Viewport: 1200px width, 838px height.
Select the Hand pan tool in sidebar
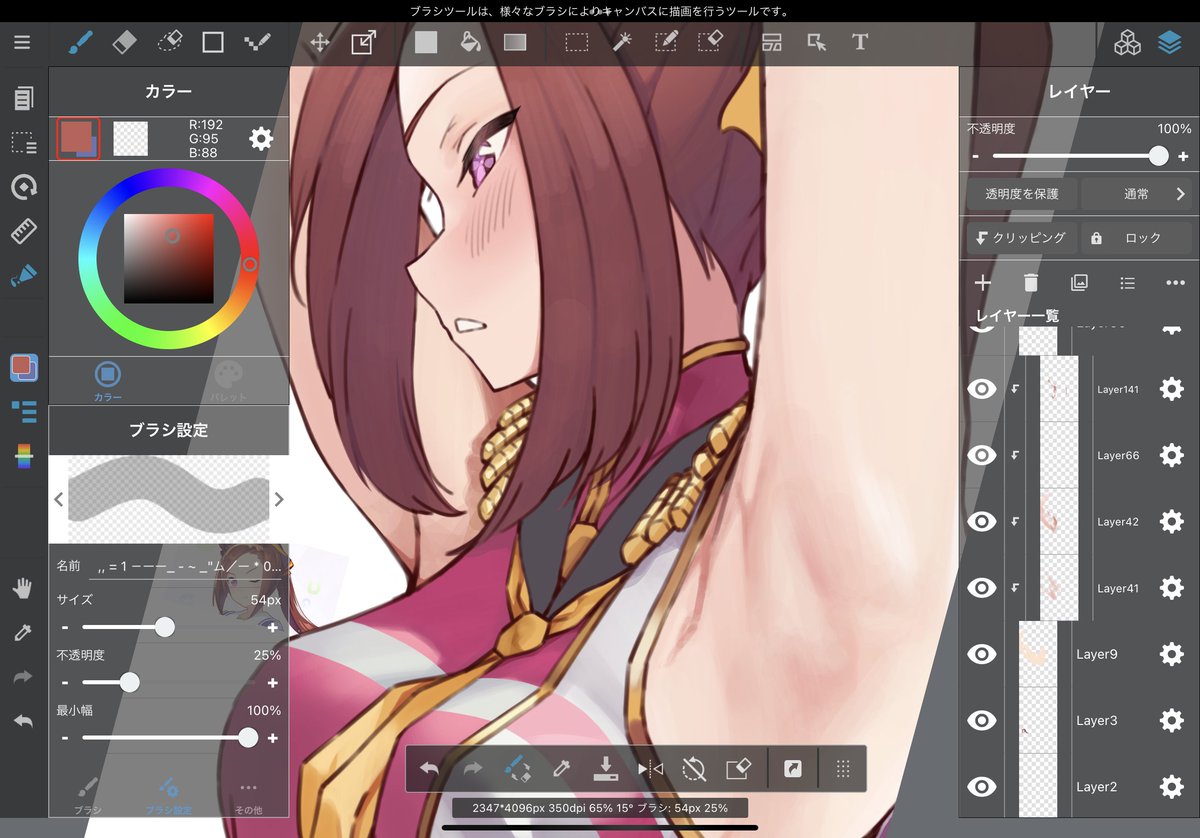pos(23,588)
